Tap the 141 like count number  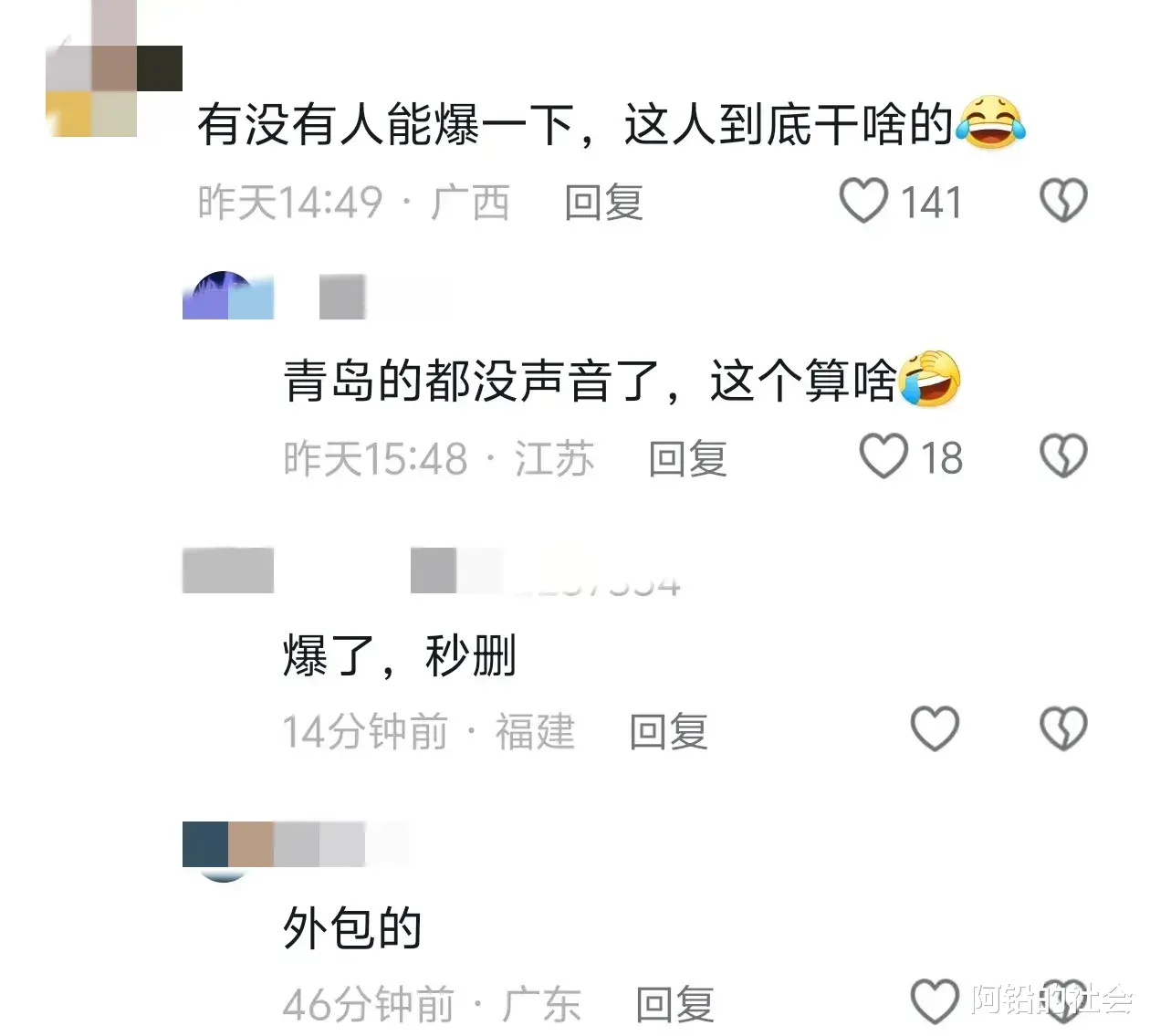click(931, 202)
